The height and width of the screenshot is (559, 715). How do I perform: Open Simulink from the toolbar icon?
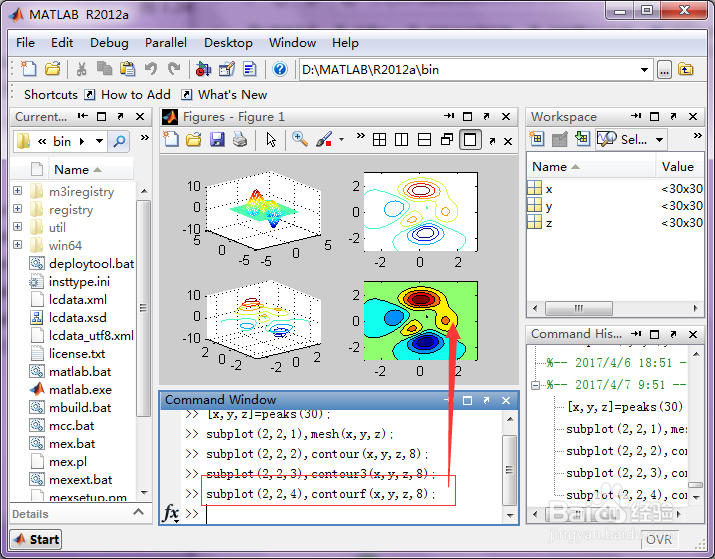coord(203,69)
